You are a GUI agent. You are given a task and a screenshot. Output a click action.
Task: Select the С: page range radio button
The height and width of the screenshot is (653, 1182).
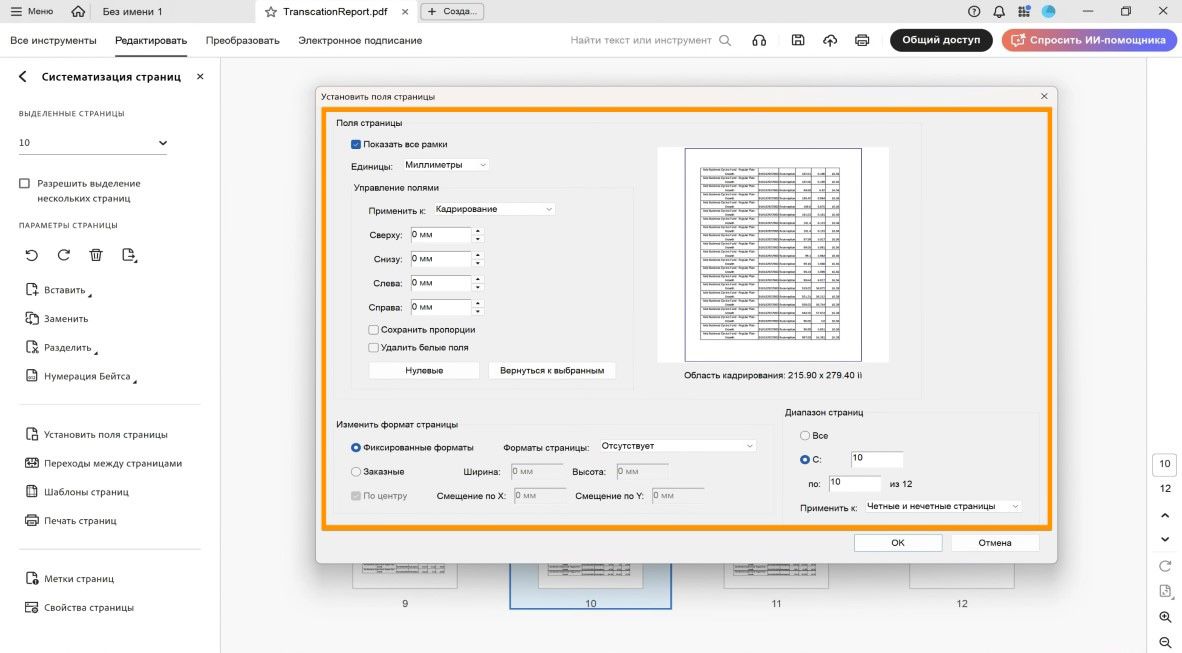(804, 459)
